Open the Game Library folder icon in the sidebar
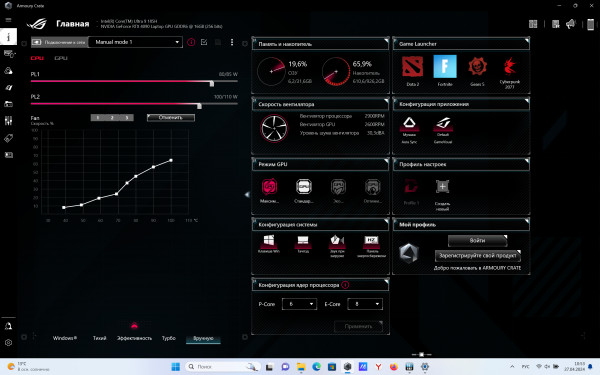 (x=8, y=104)
